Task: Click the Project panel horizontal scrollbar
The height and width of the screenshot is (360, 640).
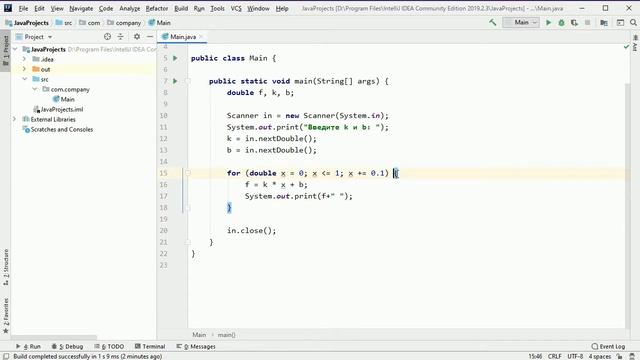Action: 54,338
